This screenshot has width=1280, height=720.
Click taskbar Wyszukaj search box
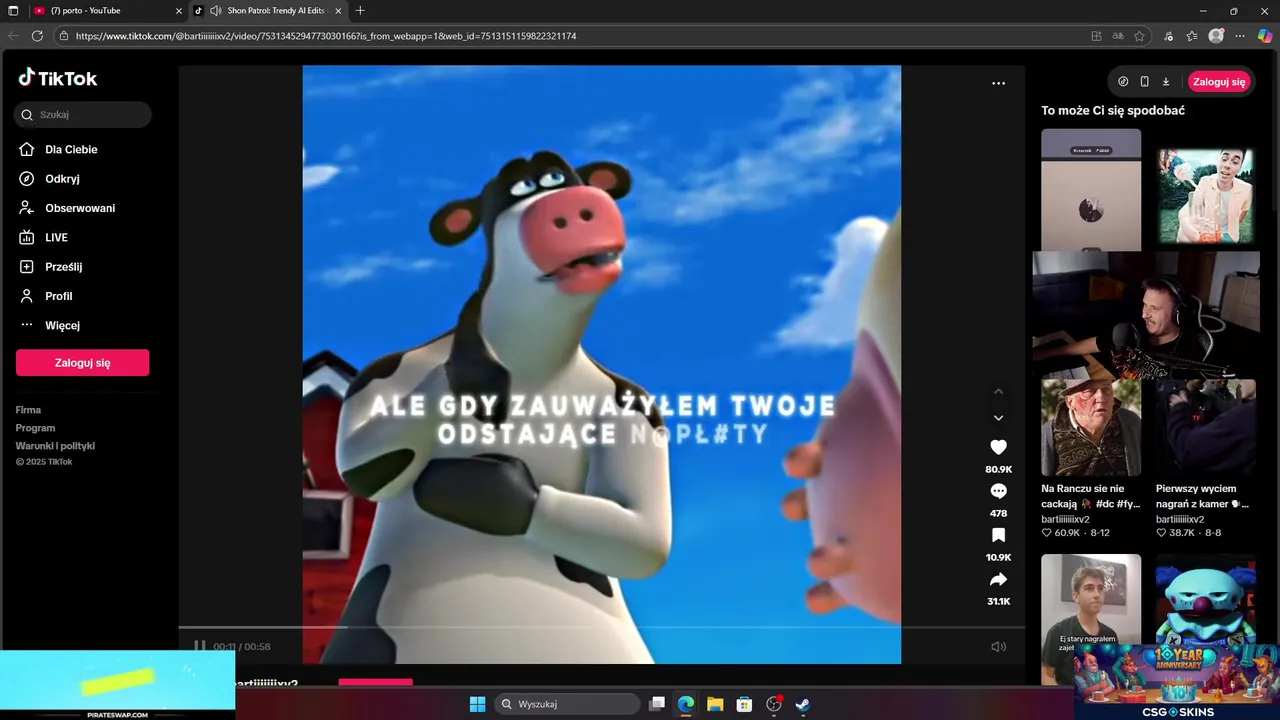point(567,704)
